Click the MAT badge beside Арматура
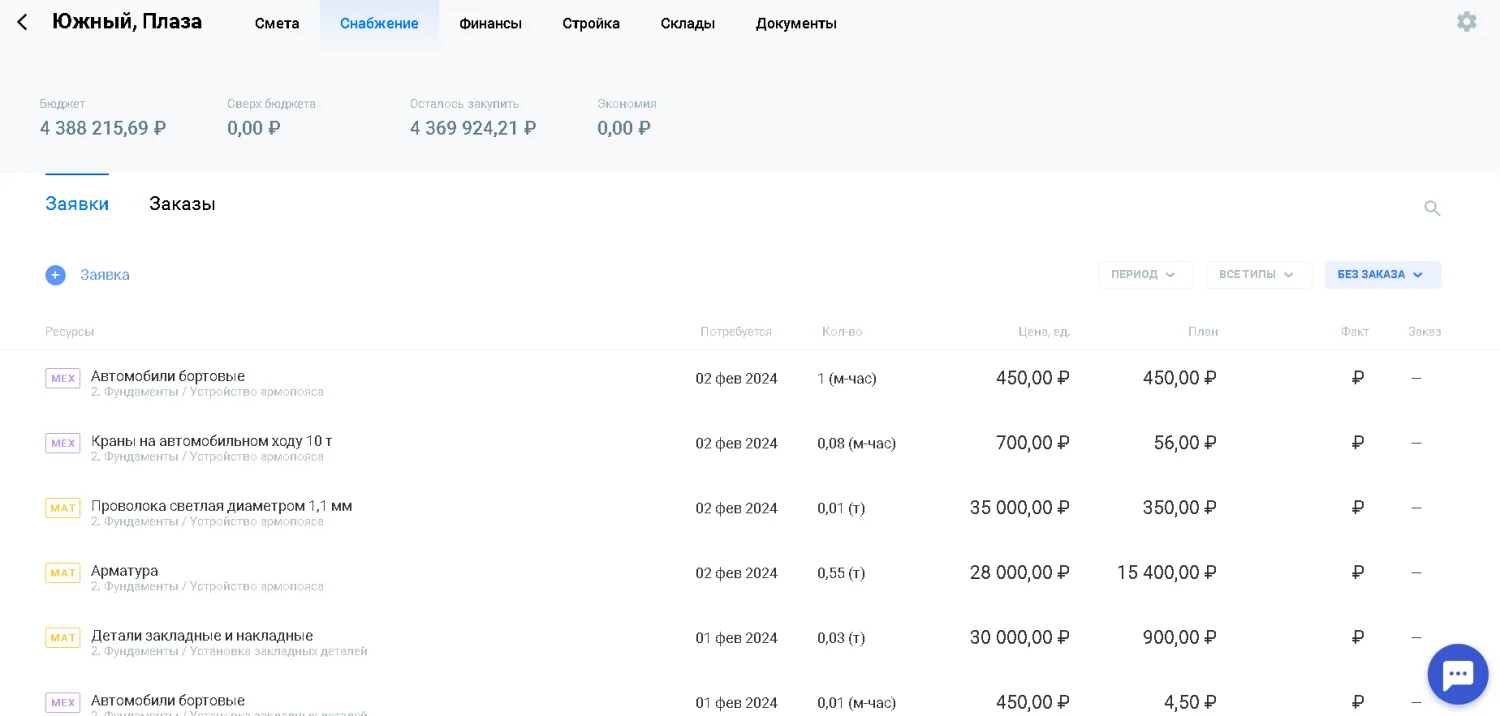1500x716 pixels. [63, 573]
